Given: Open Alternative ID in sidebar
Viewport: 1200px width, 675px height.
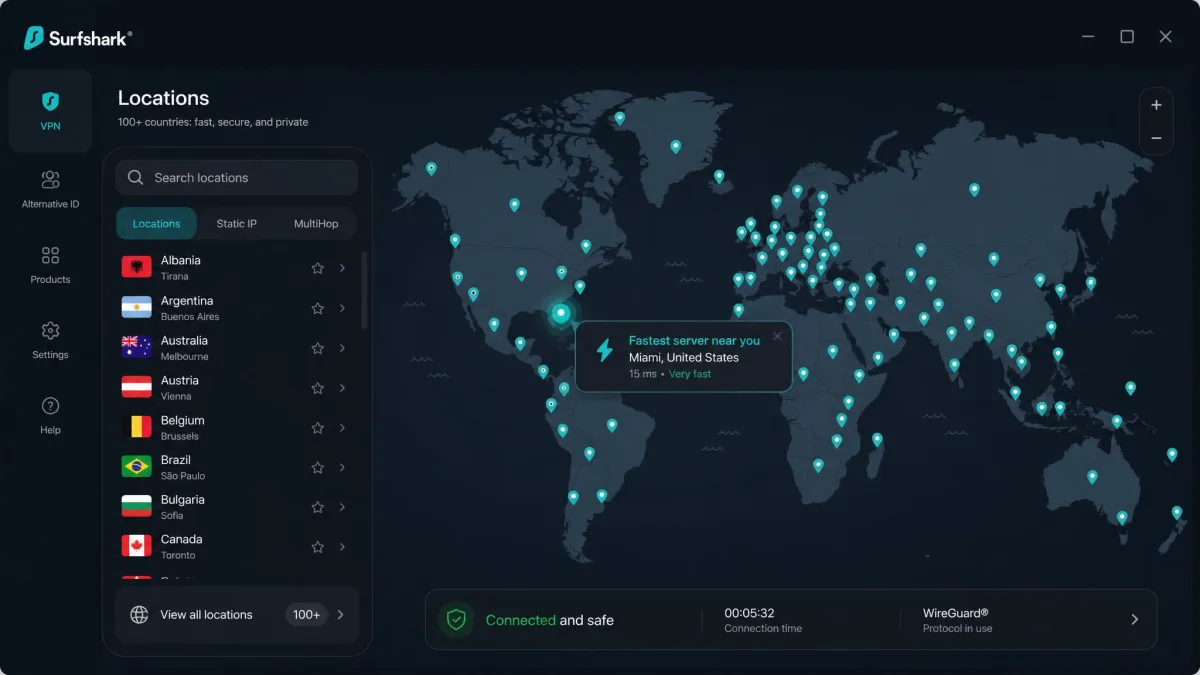Looking at the screenshot, I should coord(50,189).
